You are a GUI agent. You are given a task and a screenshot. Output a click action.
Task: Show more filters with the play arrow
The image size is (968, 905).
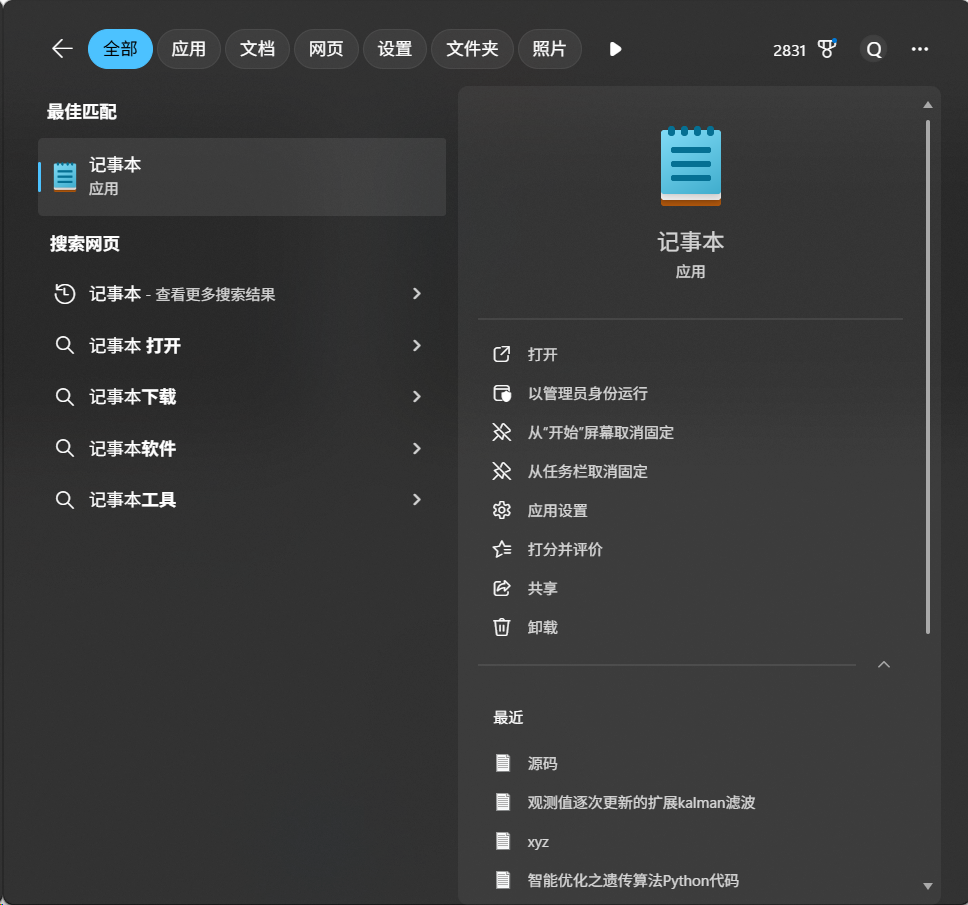coord(615,49)
